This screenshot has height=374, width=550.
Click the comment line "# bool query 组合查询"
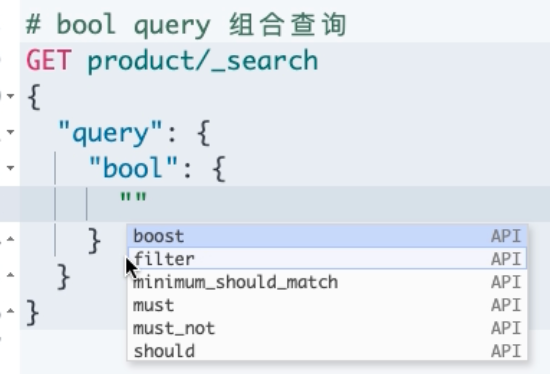186,25
